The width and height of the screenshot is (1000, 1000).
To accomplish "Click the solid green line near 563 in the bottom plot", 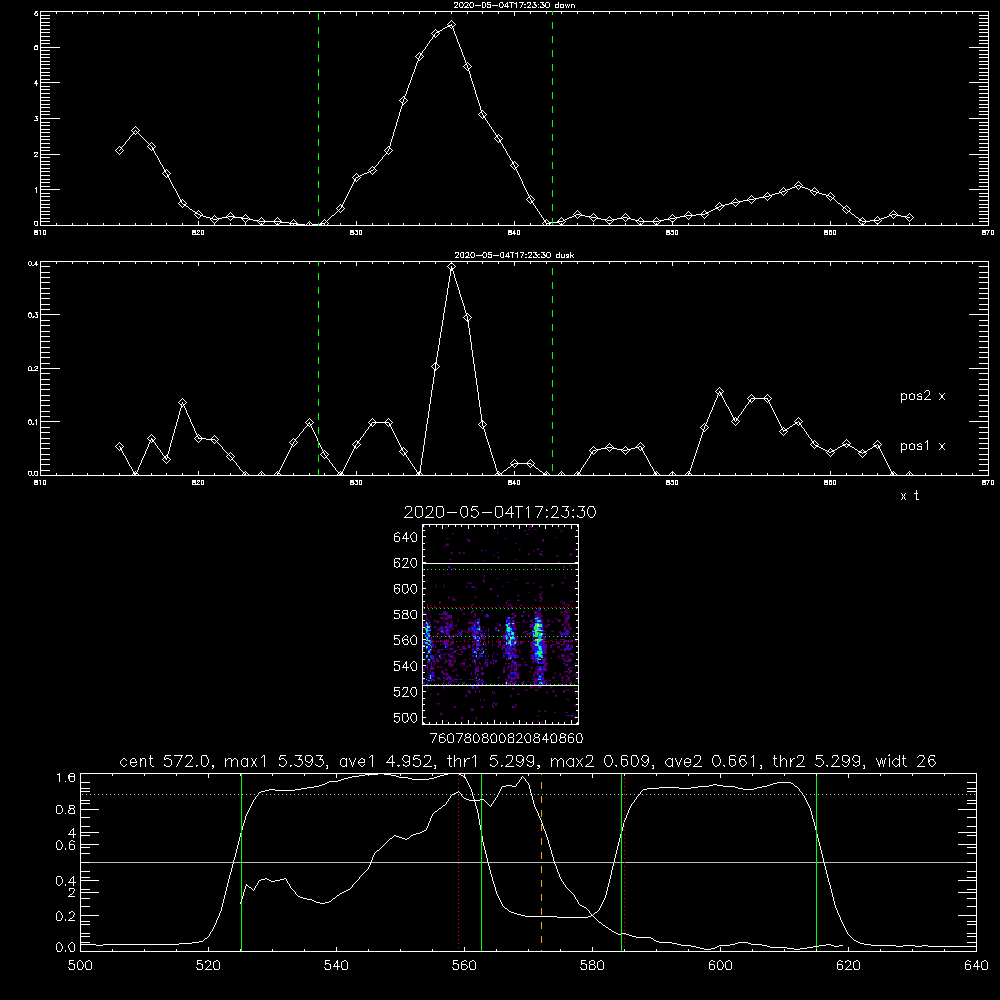I will [x=482, y=862].
